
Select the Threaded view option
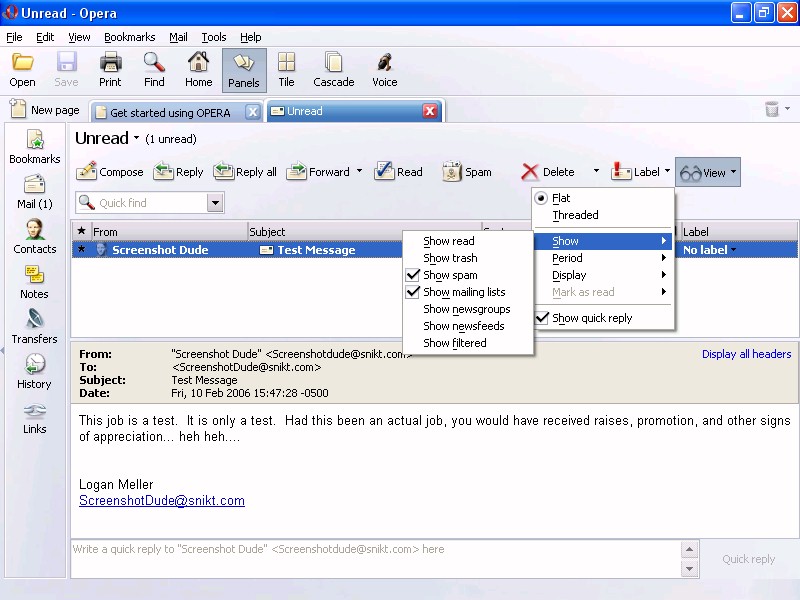click(x=575, y=215)
